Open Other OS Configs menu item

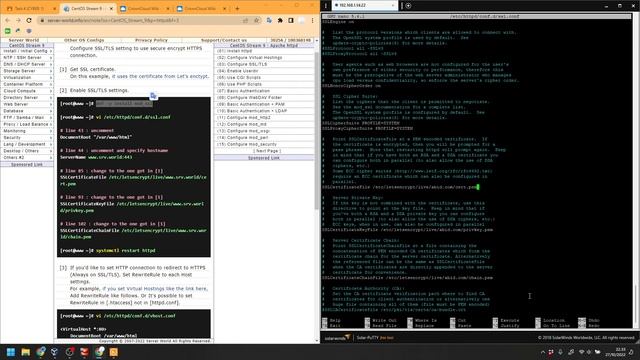click(84, 40)
